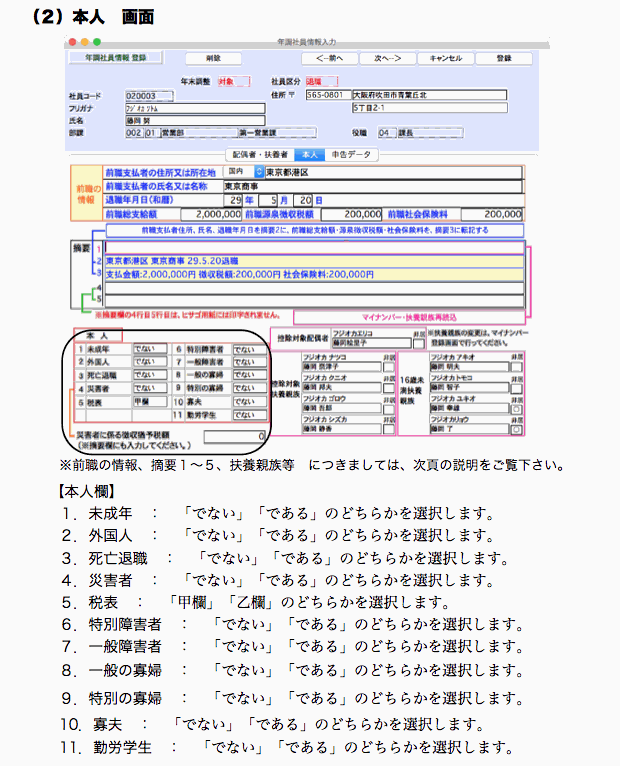This screenshot has height=766, width=620.
Task: Go to next record with 次へ-->
Action: (381, 58)
